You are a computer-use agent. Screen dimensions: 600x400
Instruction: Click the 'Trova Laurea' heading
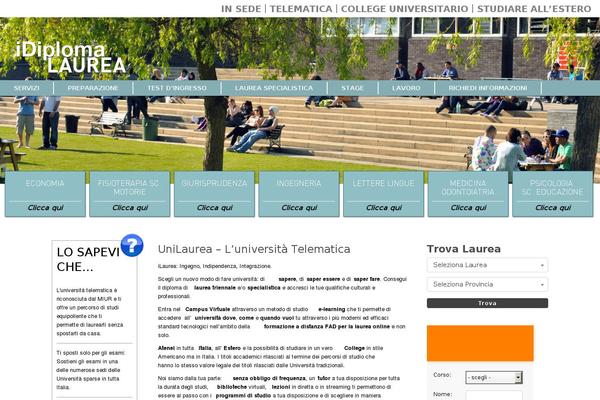(464, 249)
